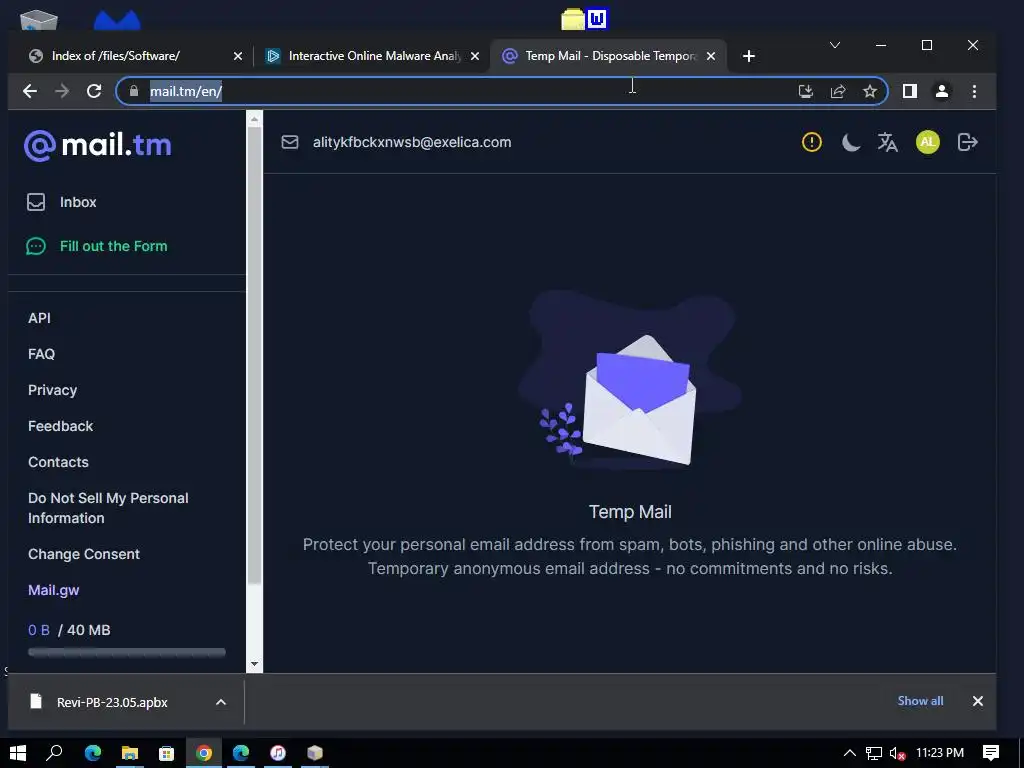Reload the current page
1024x768 pixels.
[94, 91]
